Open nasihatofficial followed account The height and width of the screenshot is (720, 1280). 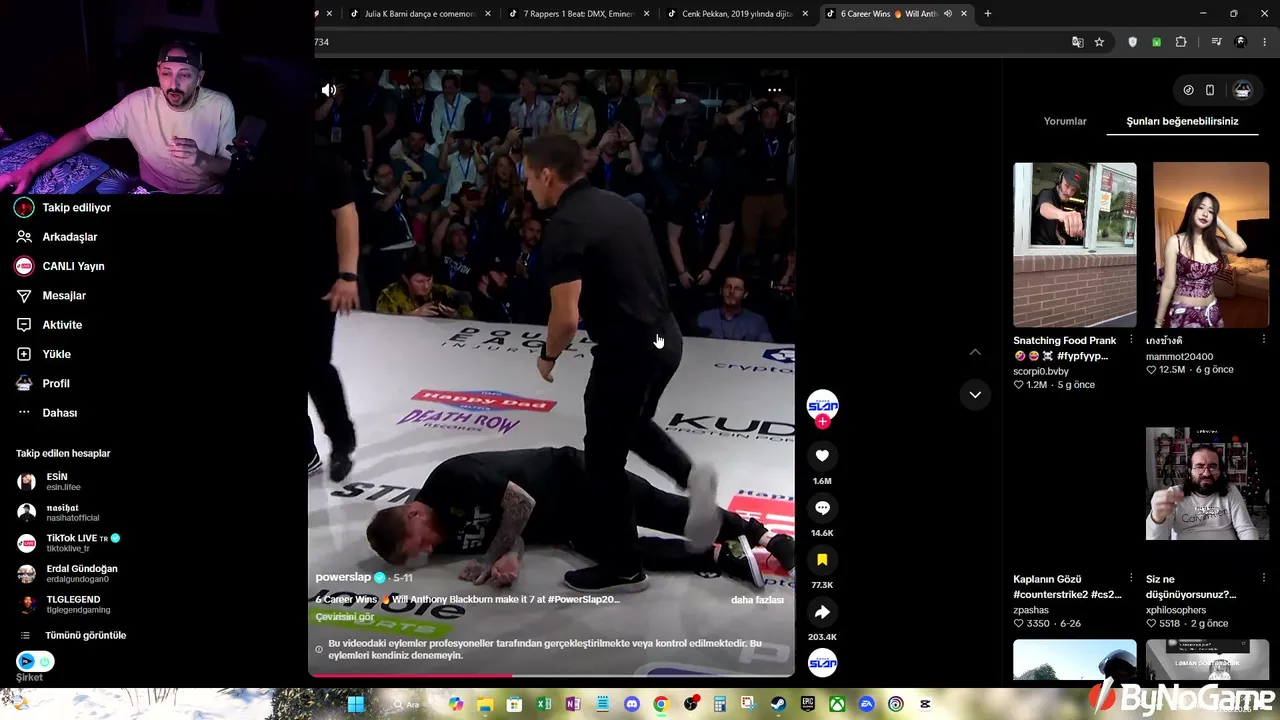tap(59, 513)
